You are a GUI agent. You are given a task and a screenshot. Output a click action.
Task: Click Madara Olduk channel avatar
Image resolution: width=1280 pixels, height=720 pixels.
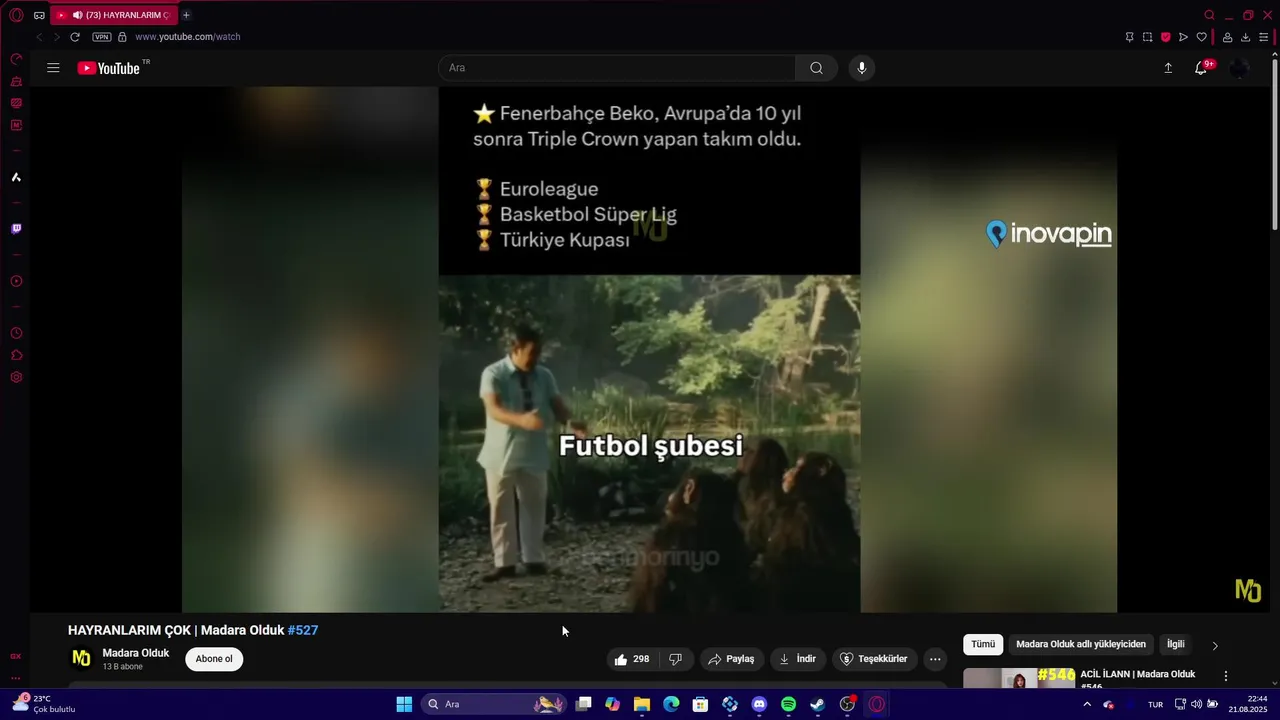point(81,658)
